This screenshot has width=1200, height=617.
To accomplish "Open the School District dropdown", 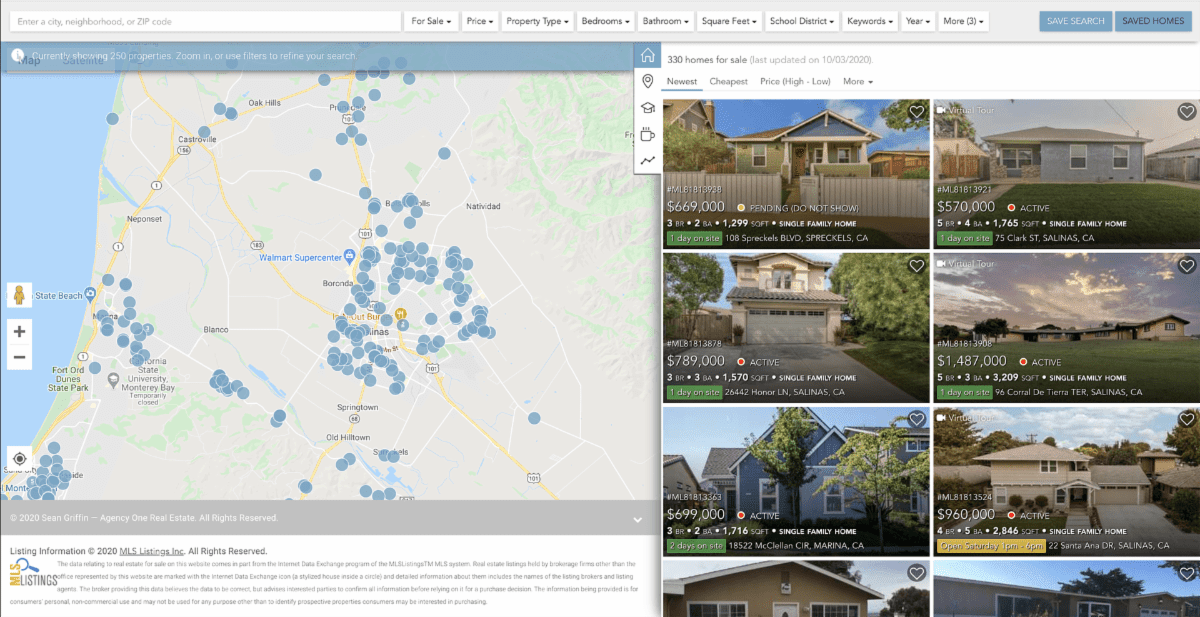I will pos(803,21).
